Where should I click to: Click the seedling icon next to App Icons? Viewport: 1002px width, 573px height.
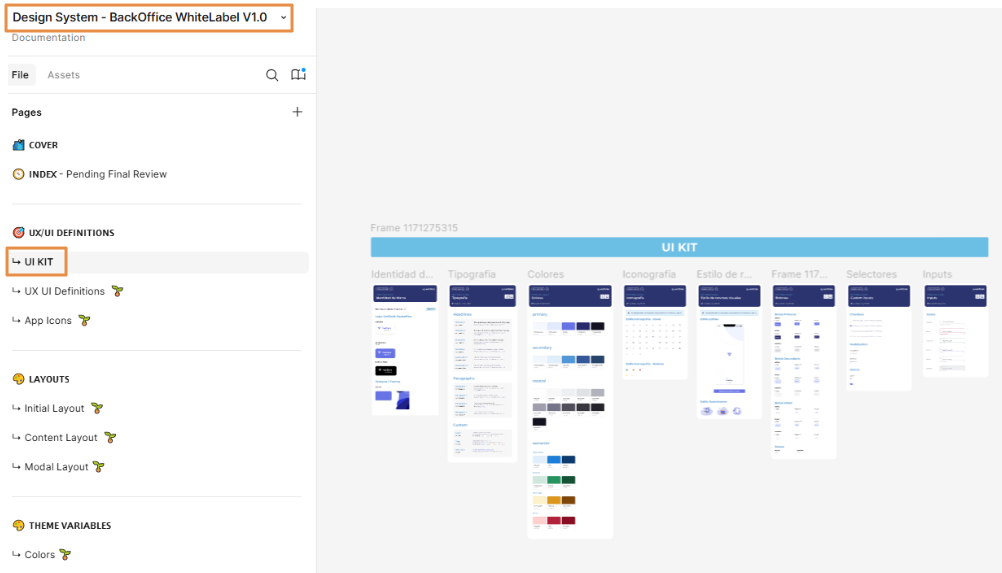click(x=85, y=321)
